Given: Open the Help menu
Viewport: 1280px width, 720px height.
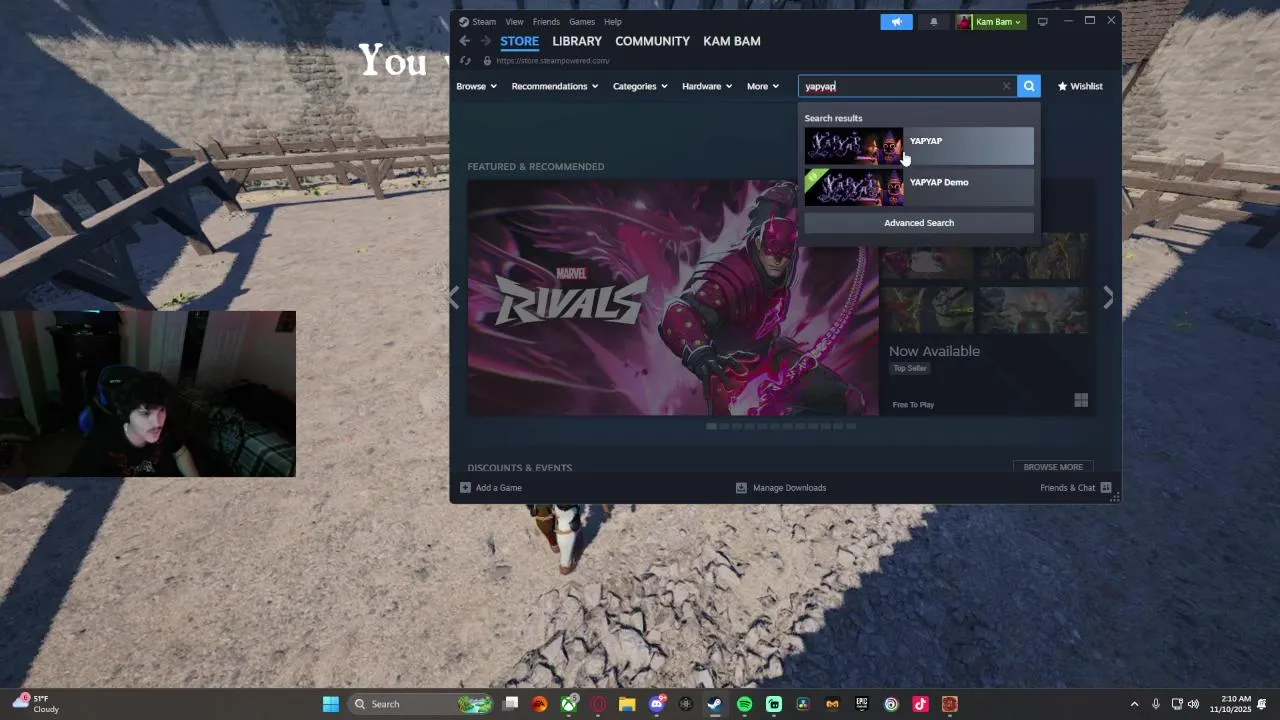Looking at the screenshot, I should [613, 21].
